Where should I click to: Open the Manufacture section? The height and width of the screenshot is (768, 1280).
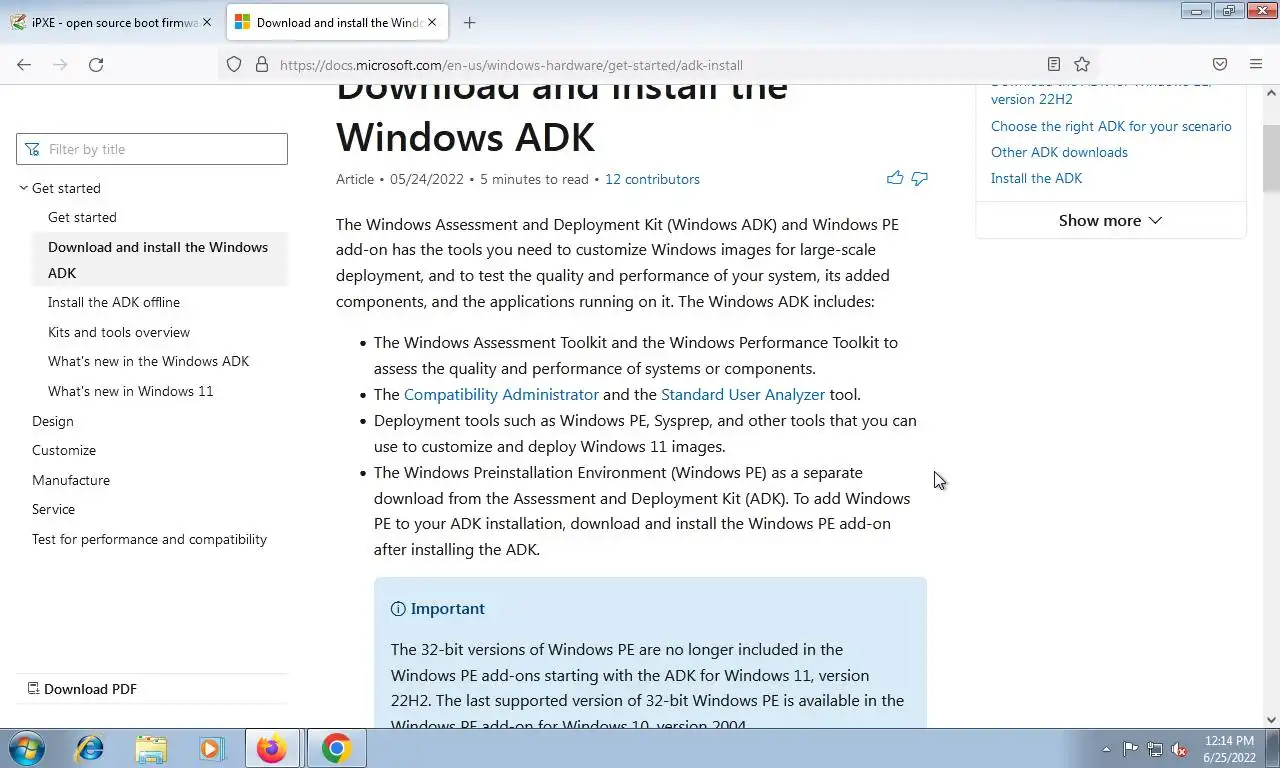pos(71,480)
